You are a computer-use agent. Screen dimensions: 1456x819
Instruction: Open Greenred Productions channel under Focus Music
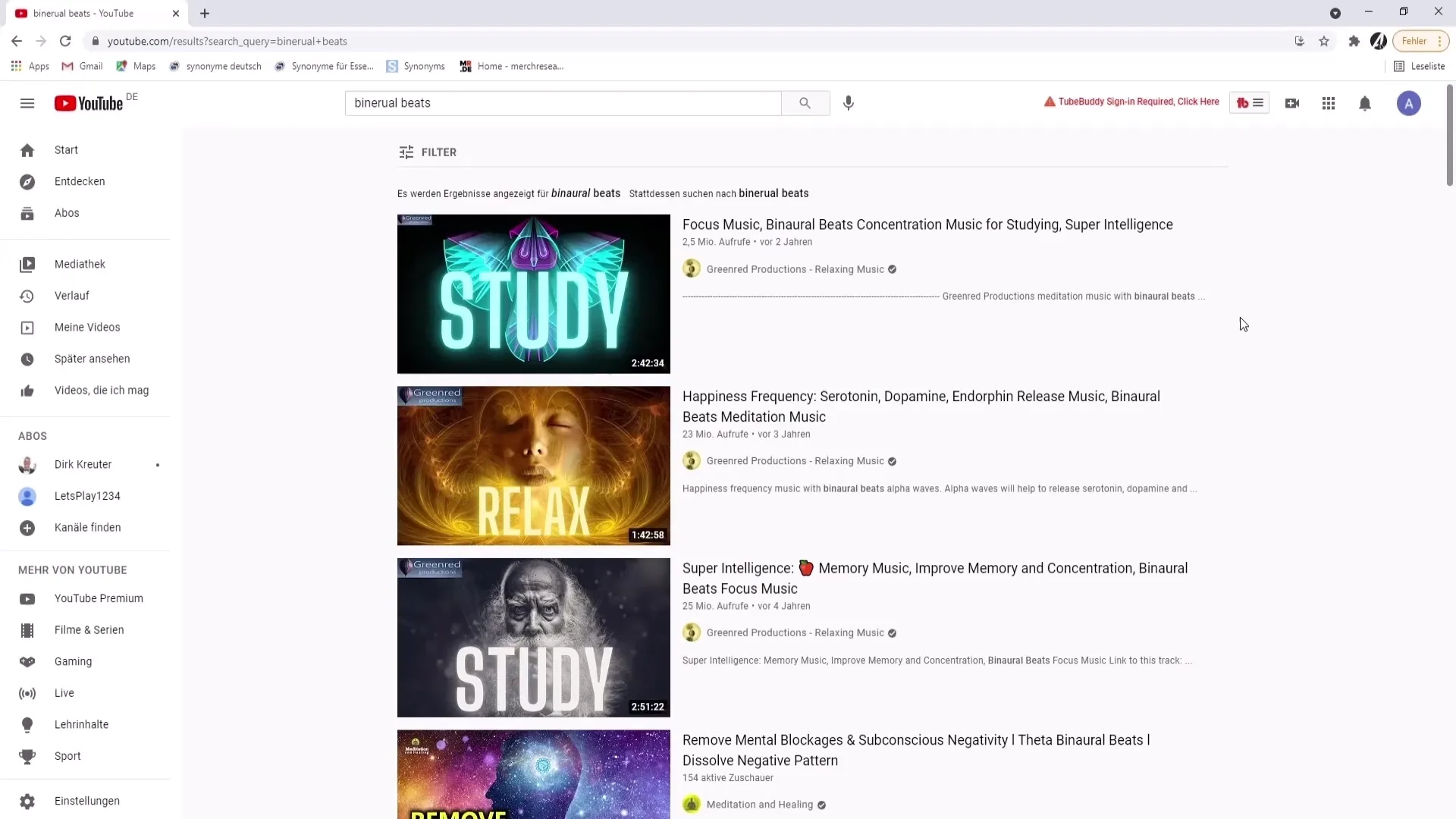[x=795, y=269]
